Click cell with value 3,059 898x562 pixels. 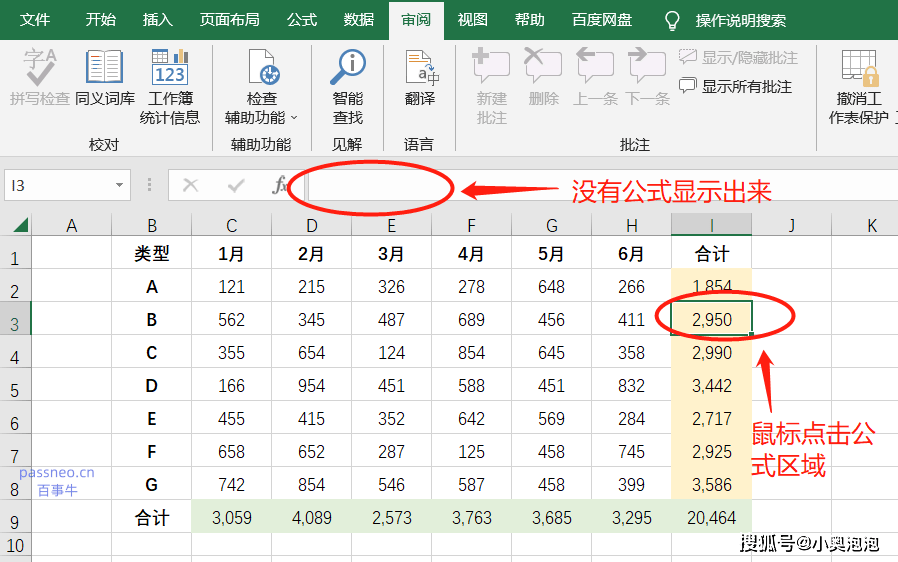pyautogui.click(x=231, y=517)
